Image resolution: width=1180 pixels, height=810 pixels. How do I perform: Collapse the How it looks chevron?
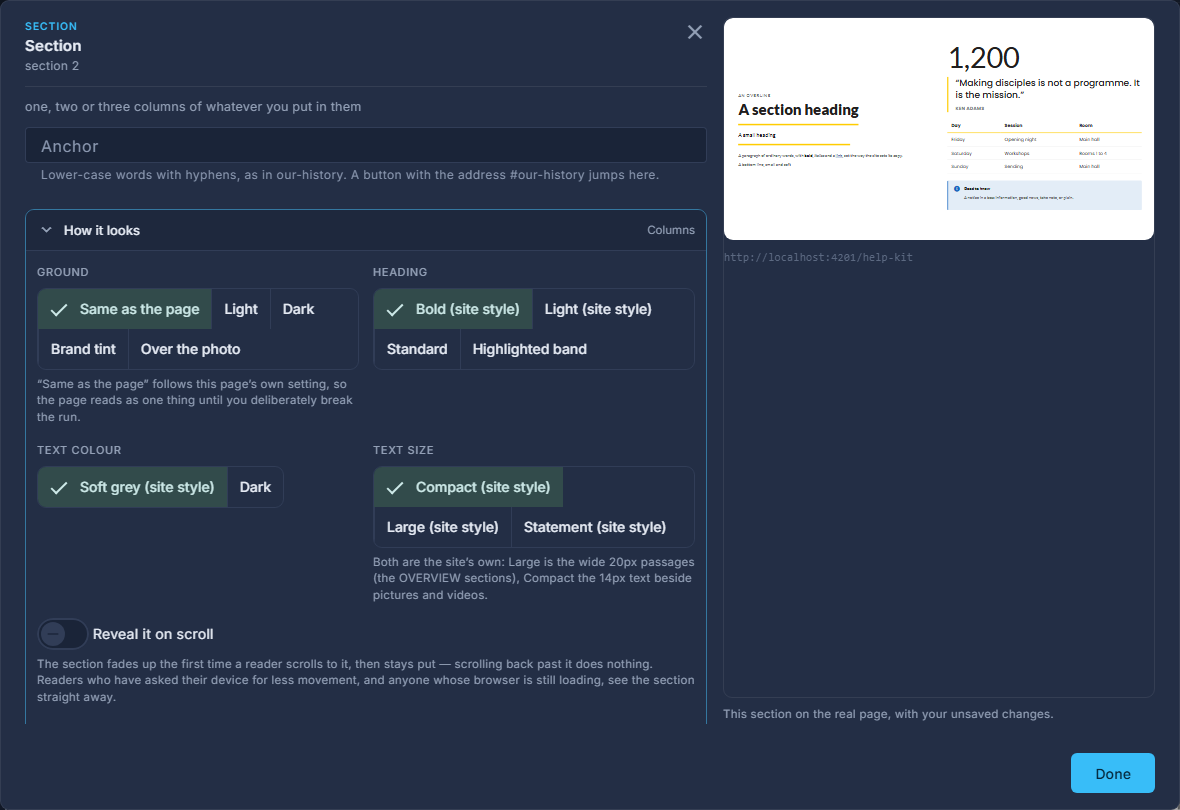pyautogui.click(x=47, y=230)
